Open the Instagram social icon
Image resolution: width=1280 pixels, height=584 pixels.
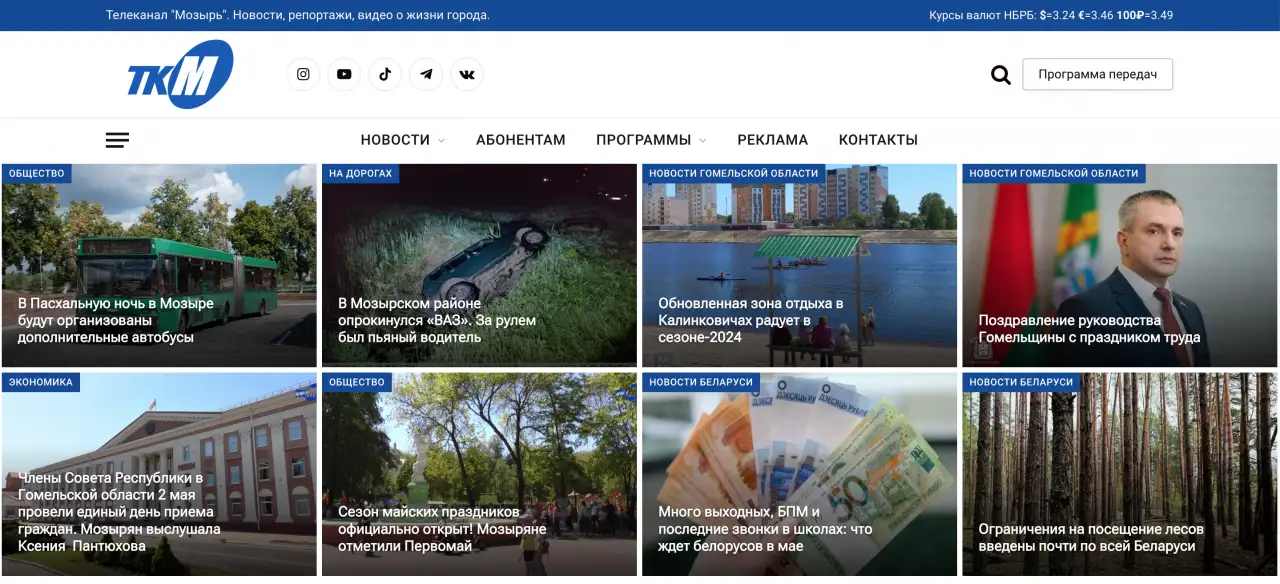[x=303, y=74]
